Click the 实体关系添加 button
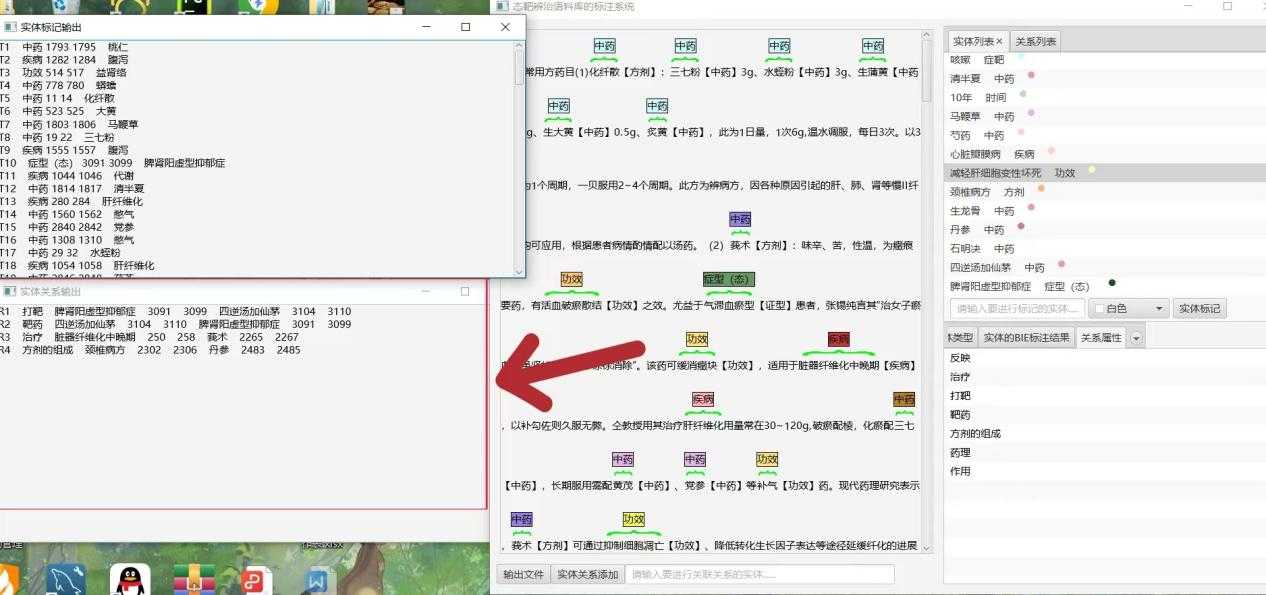Image resolution: width=1266 pixels, height=595 pixels. [587, 574]
